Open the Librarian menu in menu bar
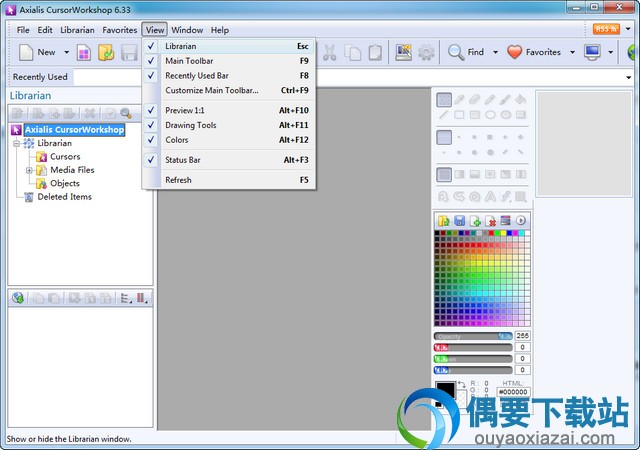This screenshot has width=640, height=450. click(x=77, y=30)
